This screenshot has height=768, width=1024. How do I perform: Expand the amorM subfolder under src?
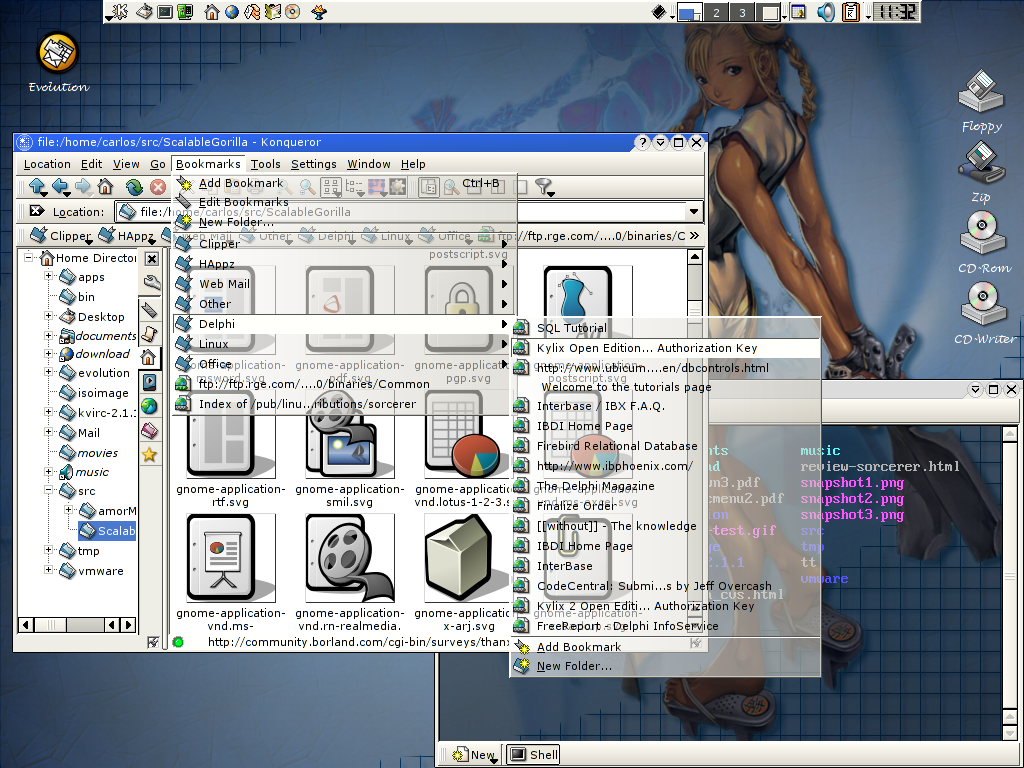69,509
